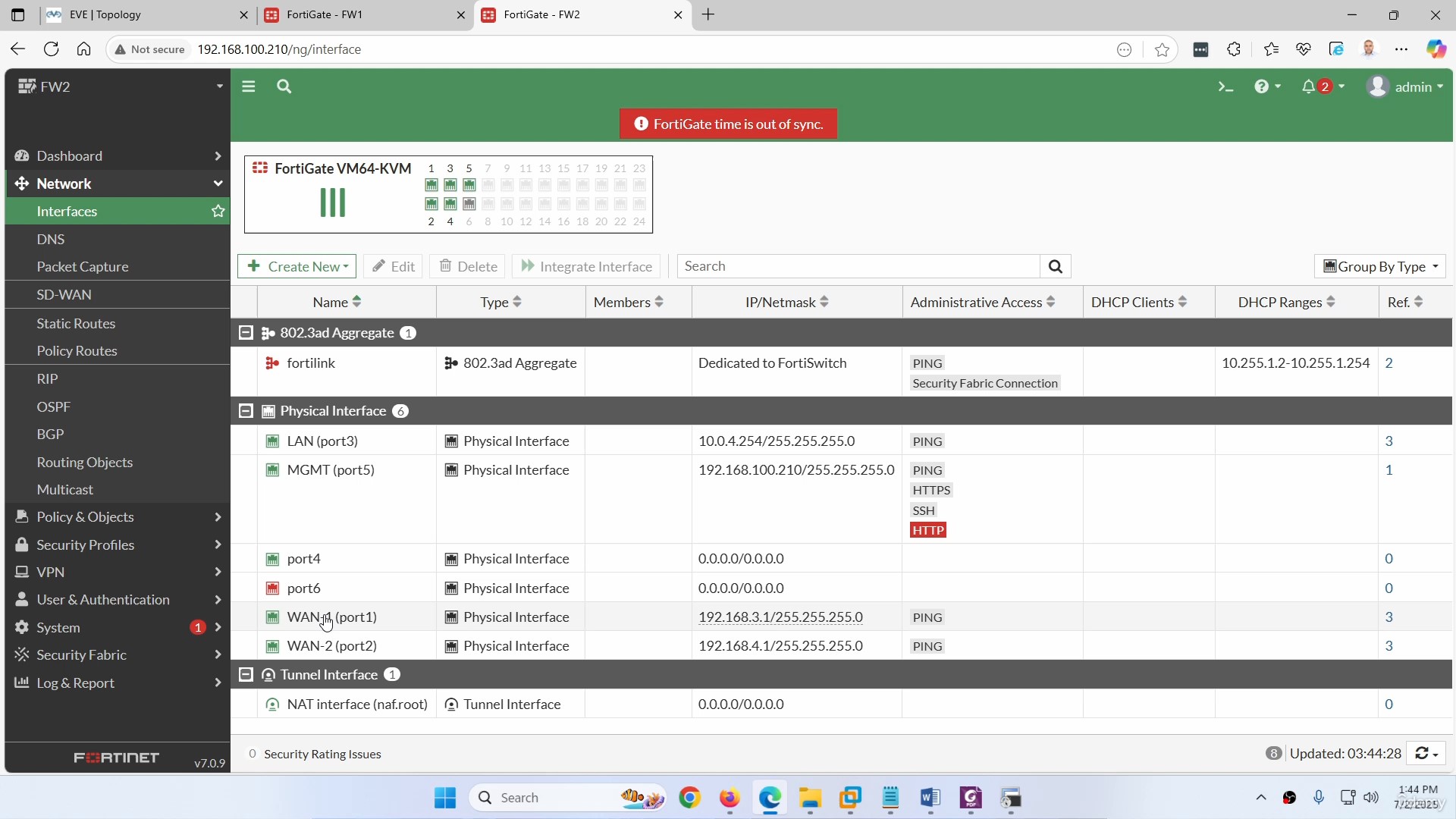Click into the interface Search field
This screenshot has width=1456, height=819.
pyautogui.click(x=858, y=266)
